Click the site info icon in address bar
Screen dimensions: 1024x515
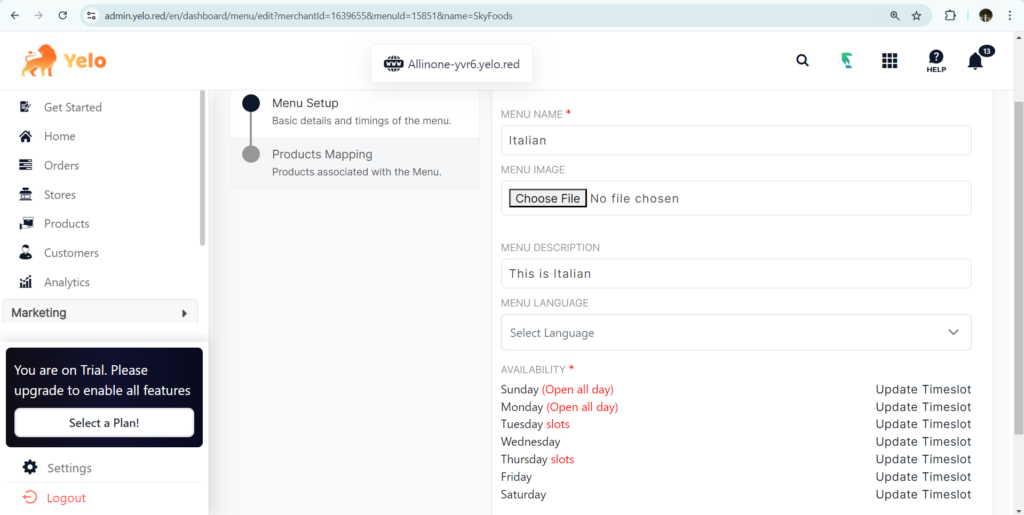click(x=91, y=16)
